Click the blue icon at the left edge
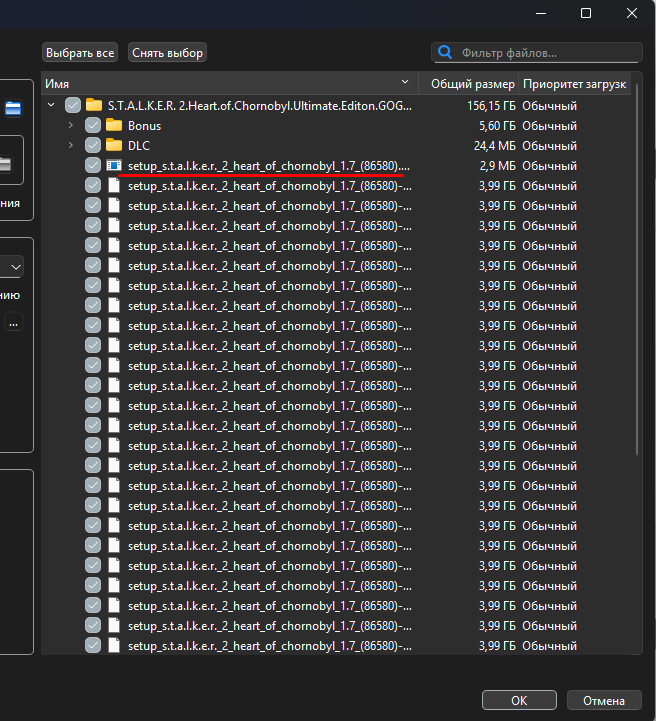 point(13,109)
